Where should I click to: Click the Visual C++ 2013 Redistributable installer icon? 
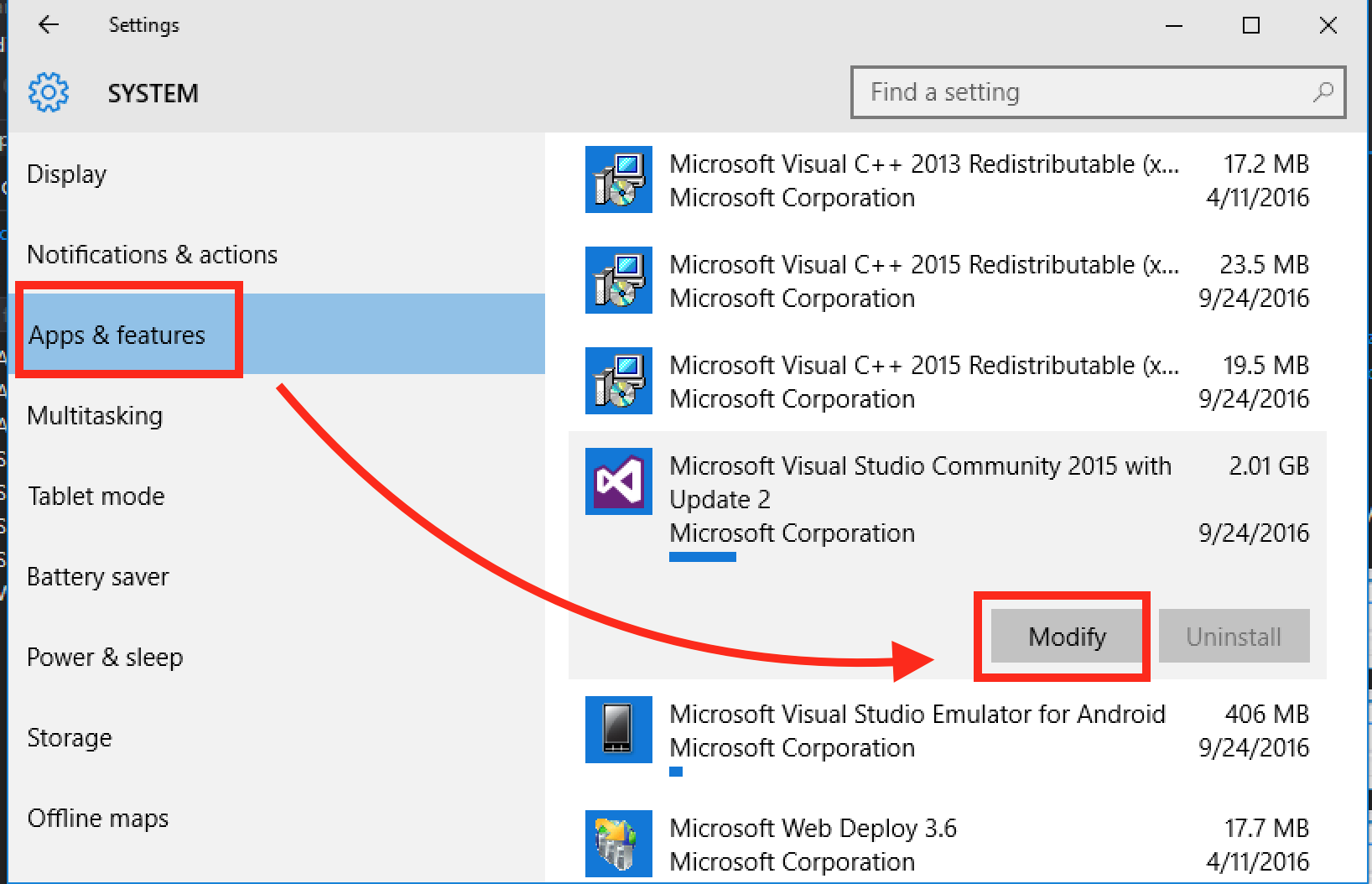coord(619,179)
